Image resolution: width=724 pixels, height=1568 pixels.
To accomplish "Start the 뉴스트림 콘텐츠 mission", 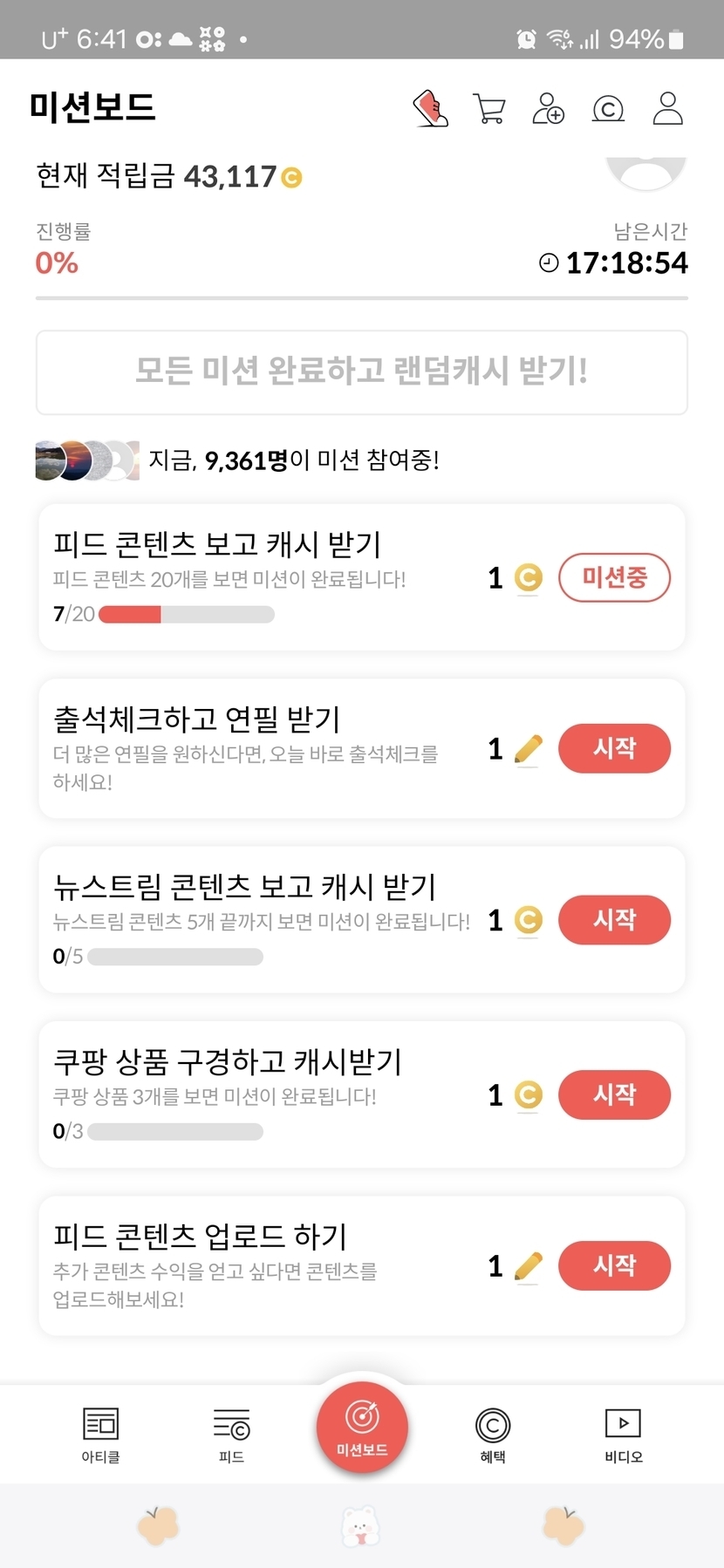I will (614, 920).
